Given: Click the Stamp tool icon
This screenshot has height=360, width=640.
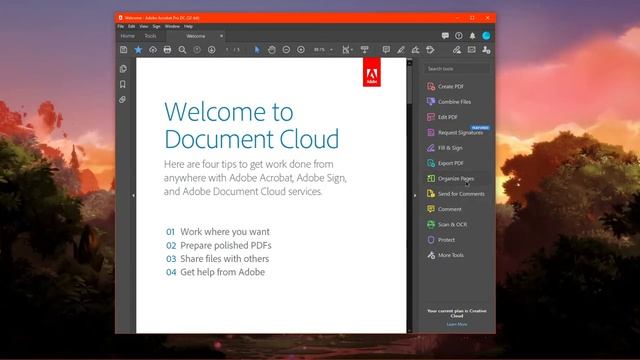Looking at the screenshot, I should [x=430, y=50].
